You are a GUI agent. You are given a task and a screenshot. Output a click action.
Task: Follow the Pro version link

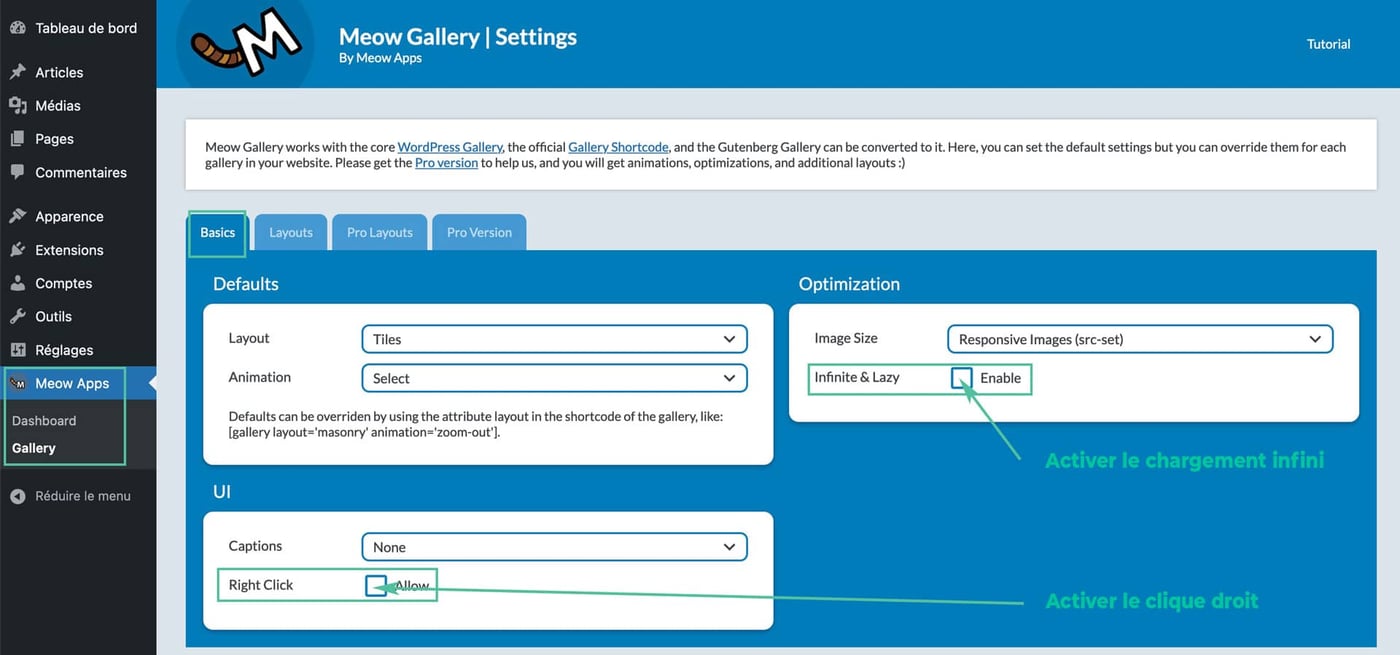[446, 163]
